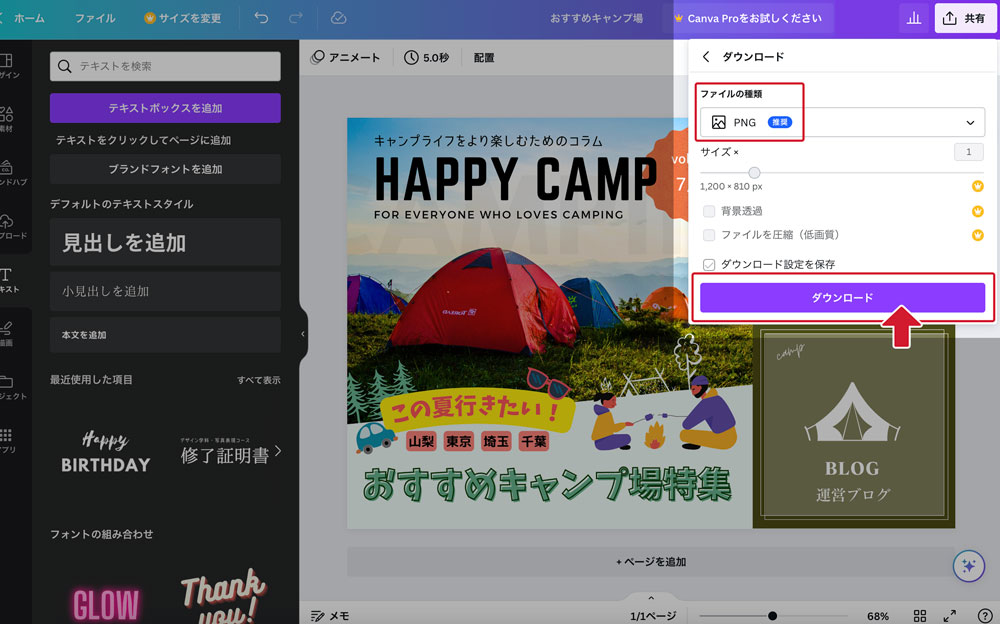This screenshot has height=624, width=1000.
Task: Open the テキスト sidebar tab
Action: [9, 280]
